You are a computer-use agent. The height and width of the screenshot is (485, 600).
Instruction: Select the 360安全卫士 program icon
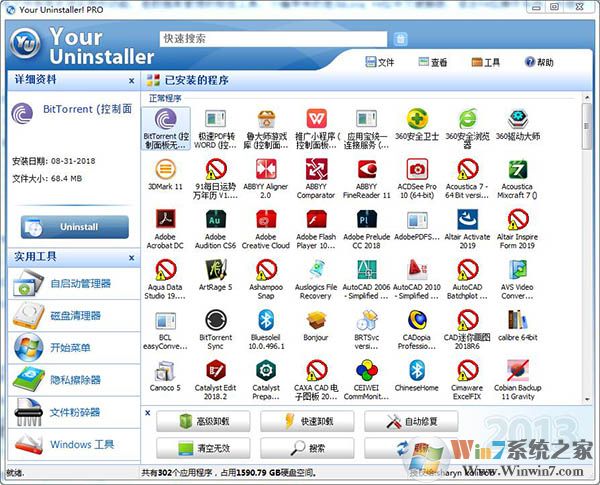click(417, 119)
